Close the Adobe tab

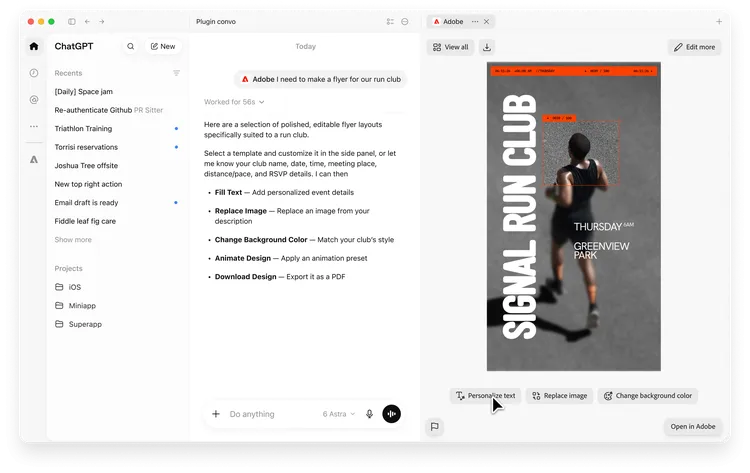click(x=486, y=22)
